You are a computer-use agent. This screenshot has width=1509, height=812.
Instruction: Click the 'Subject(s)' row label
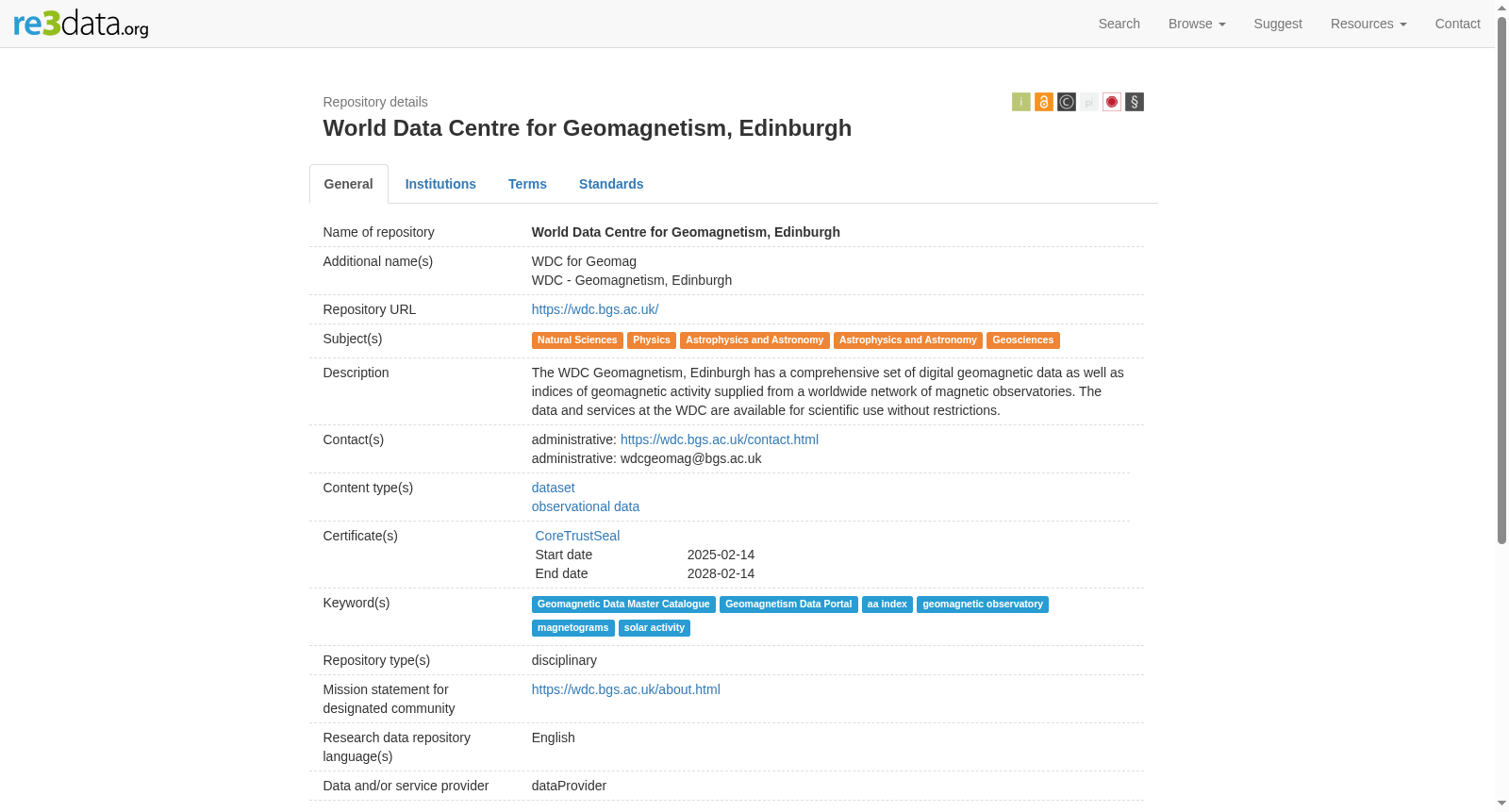(353, 339)
